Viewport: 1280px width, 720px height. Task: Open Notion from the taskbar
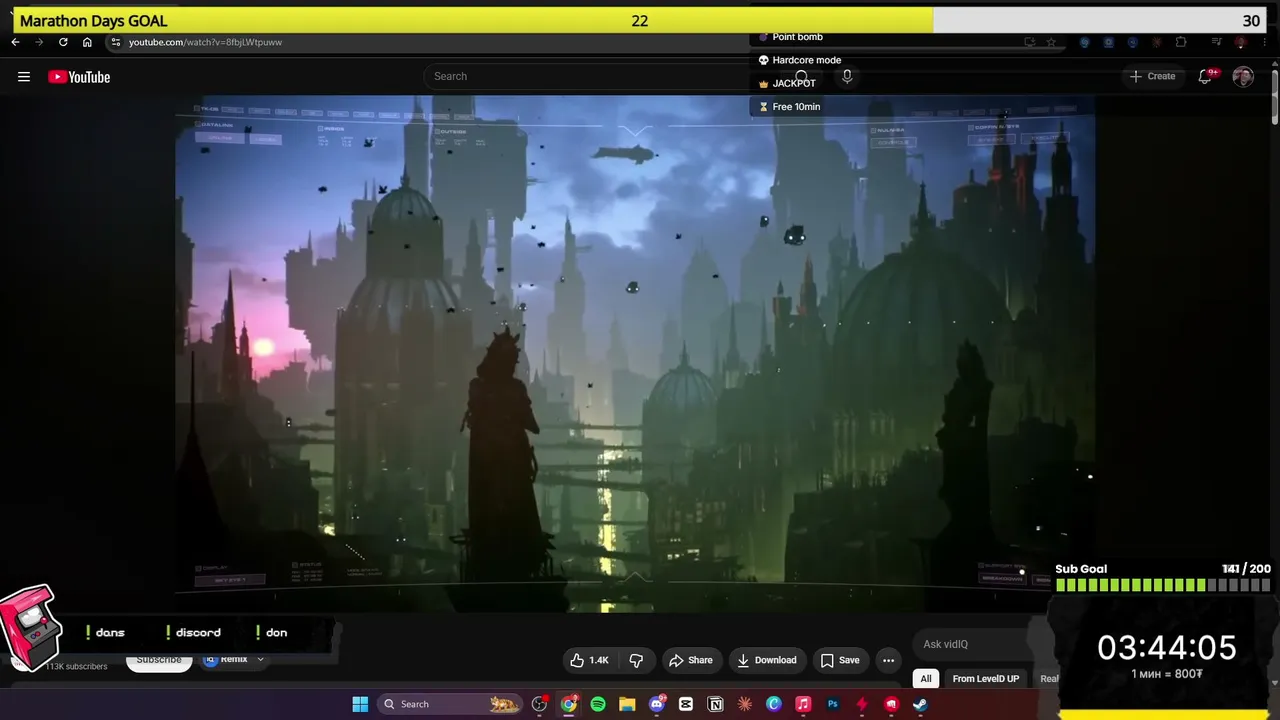click(x=715, y=704)
